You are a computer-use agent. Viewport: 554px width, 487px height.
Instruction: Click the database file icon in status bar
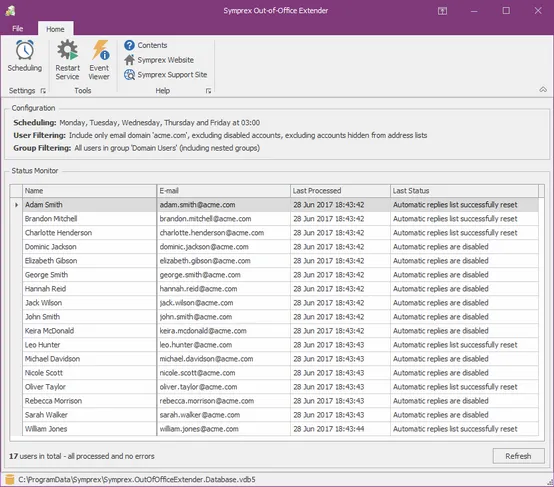[10, 480]
